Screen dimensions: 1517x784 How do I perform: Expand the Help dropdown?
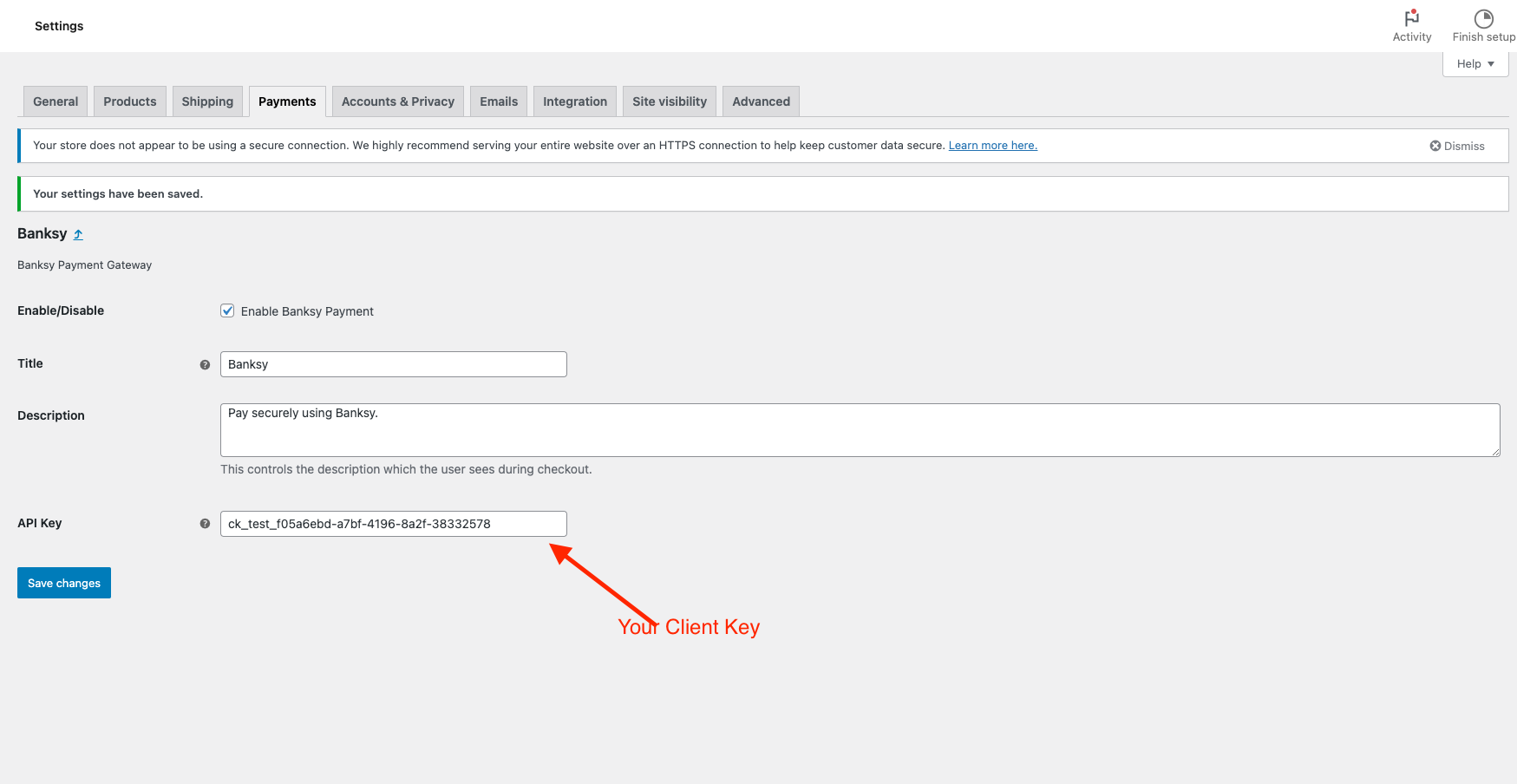click(x=1475, y=64)
